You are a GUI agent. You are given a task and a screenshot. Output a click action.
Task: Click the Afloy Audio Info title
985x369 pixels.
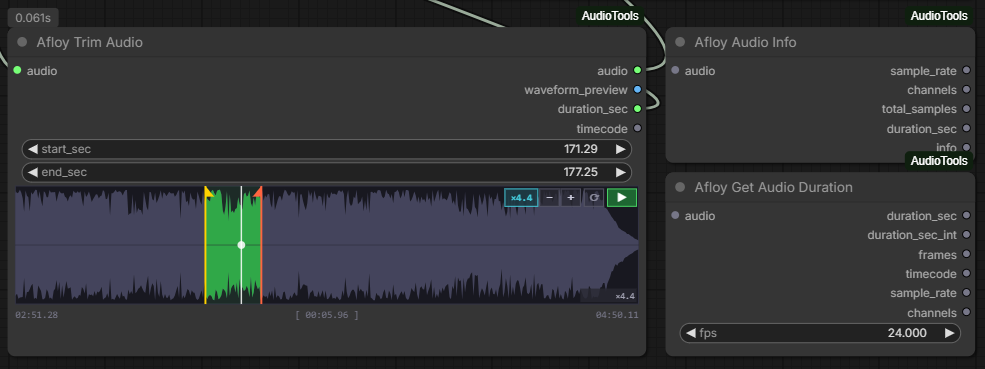(745, 42)
